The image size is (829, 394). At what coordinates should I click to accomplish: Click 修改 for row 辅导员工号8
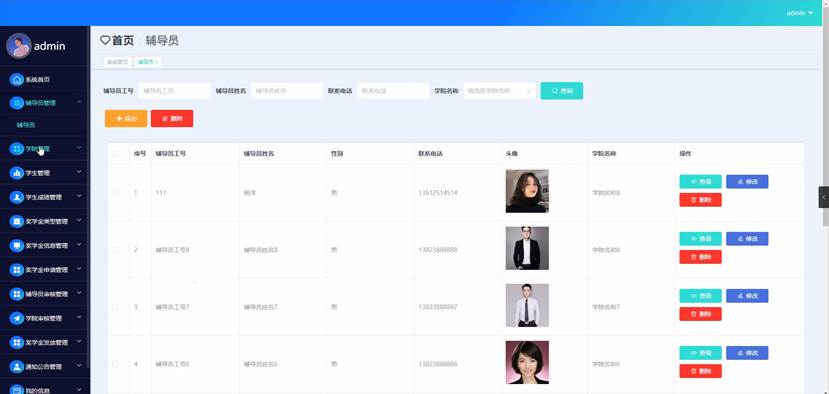coord(747,239)
